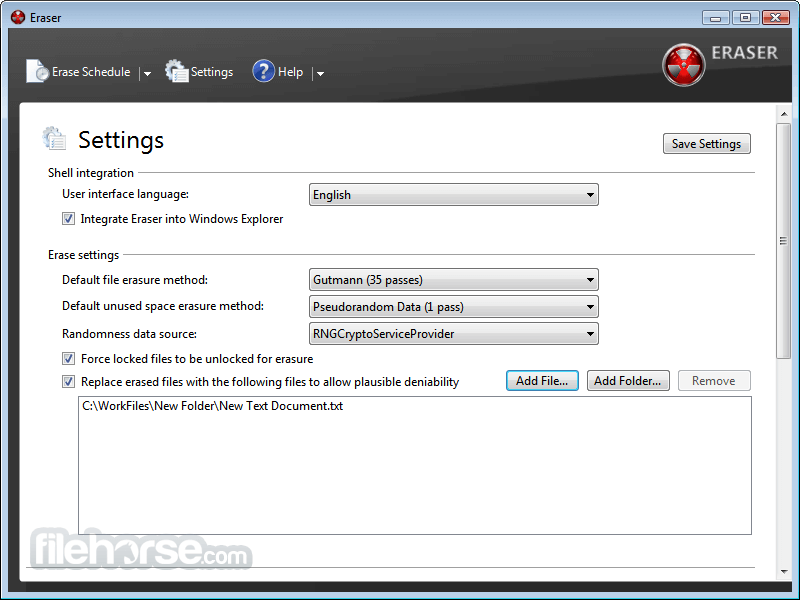Image resolution: width=800 pixels, height=600 pixels.
Task: Click the Save Settings button
Action: coord(707,144)
